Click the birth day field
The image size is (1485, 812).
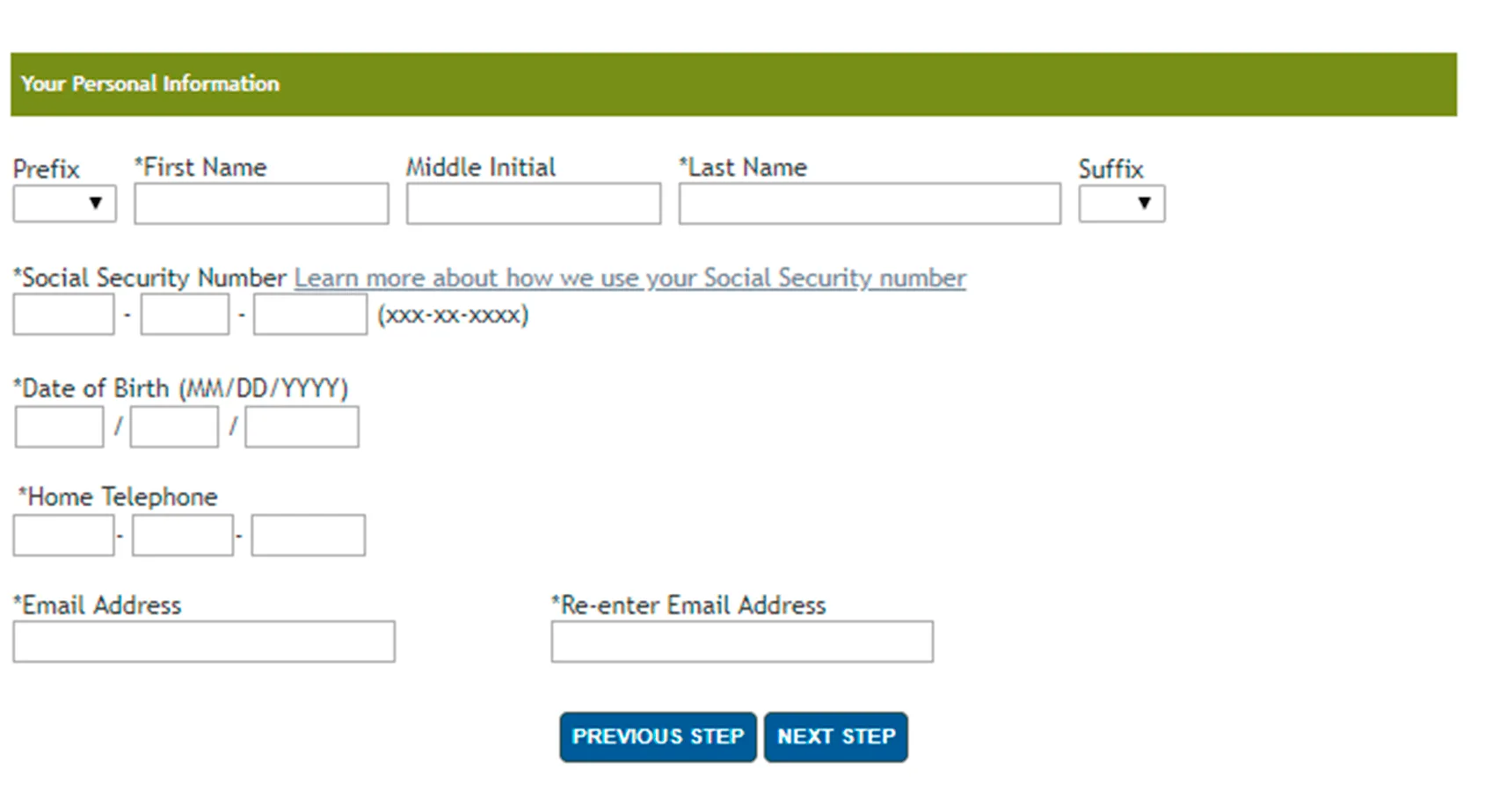[174, 427]
